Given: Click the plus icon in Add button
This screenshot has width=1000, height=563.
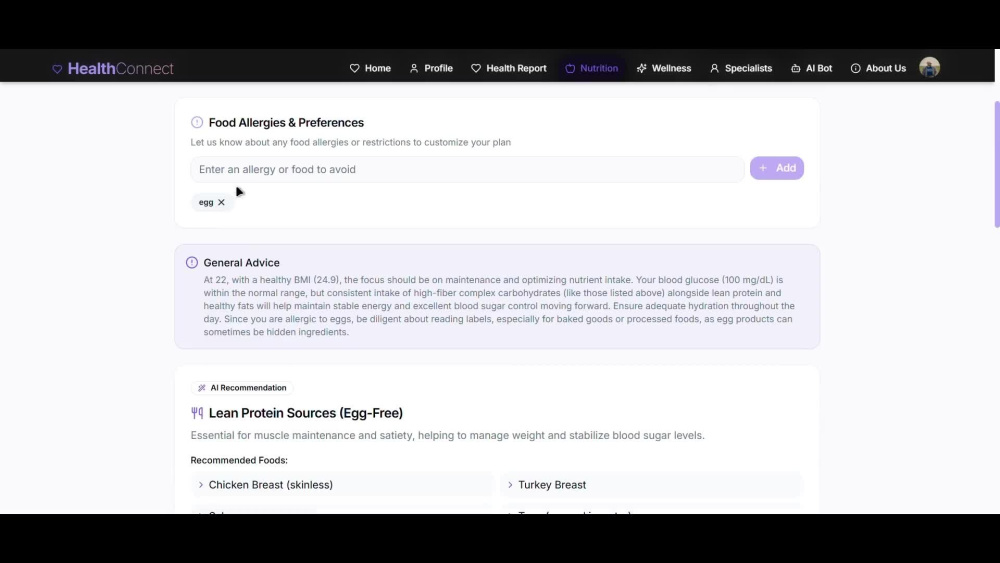Looking at the screenshot, I should coord(763,168).
